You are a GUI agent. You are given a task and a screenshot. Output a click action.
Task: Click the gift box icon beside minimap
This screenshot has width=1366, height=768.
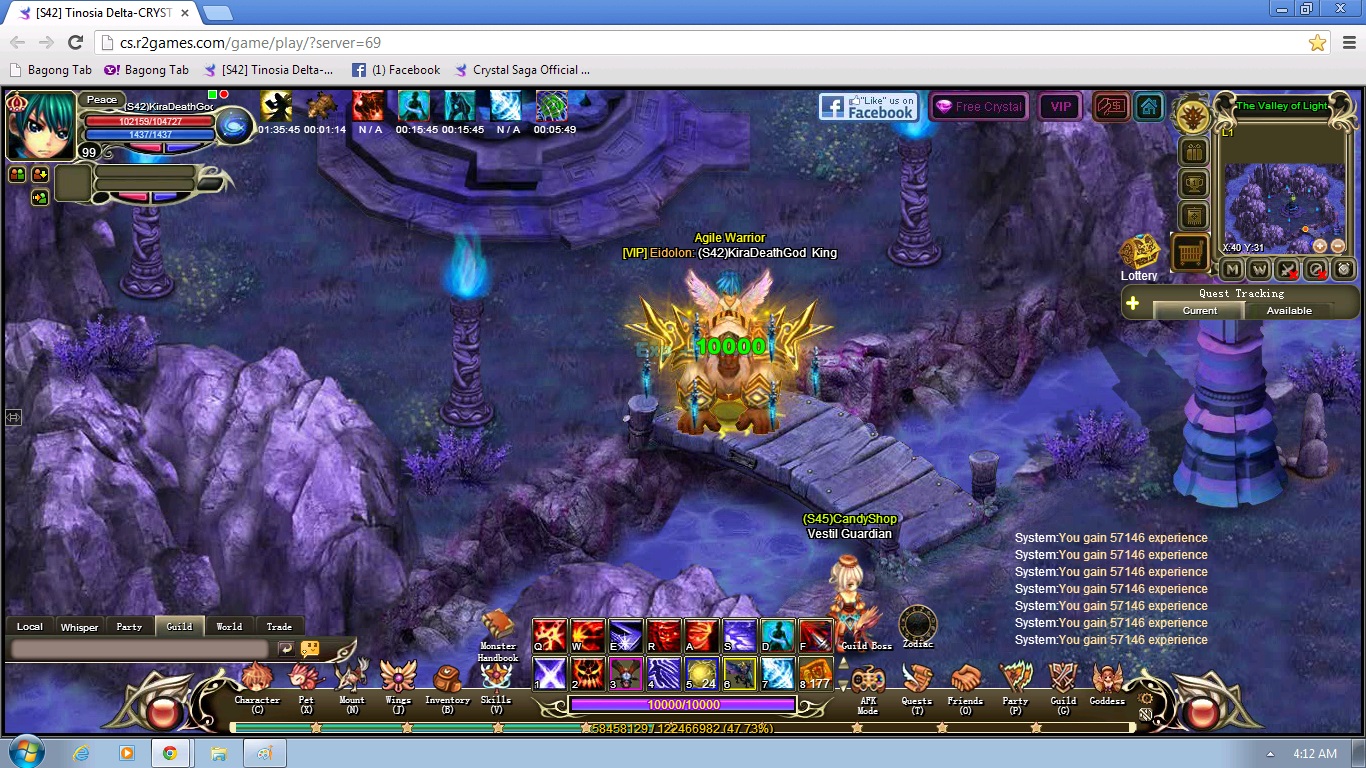click(1194, 152)
